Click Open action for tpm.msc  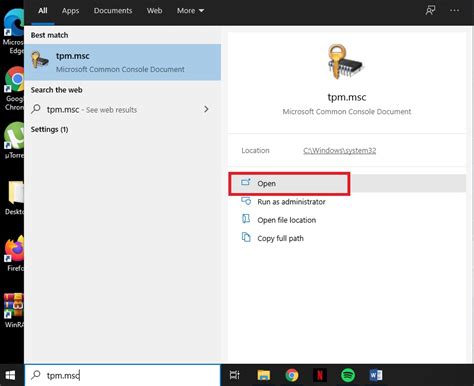click(347, 183)
